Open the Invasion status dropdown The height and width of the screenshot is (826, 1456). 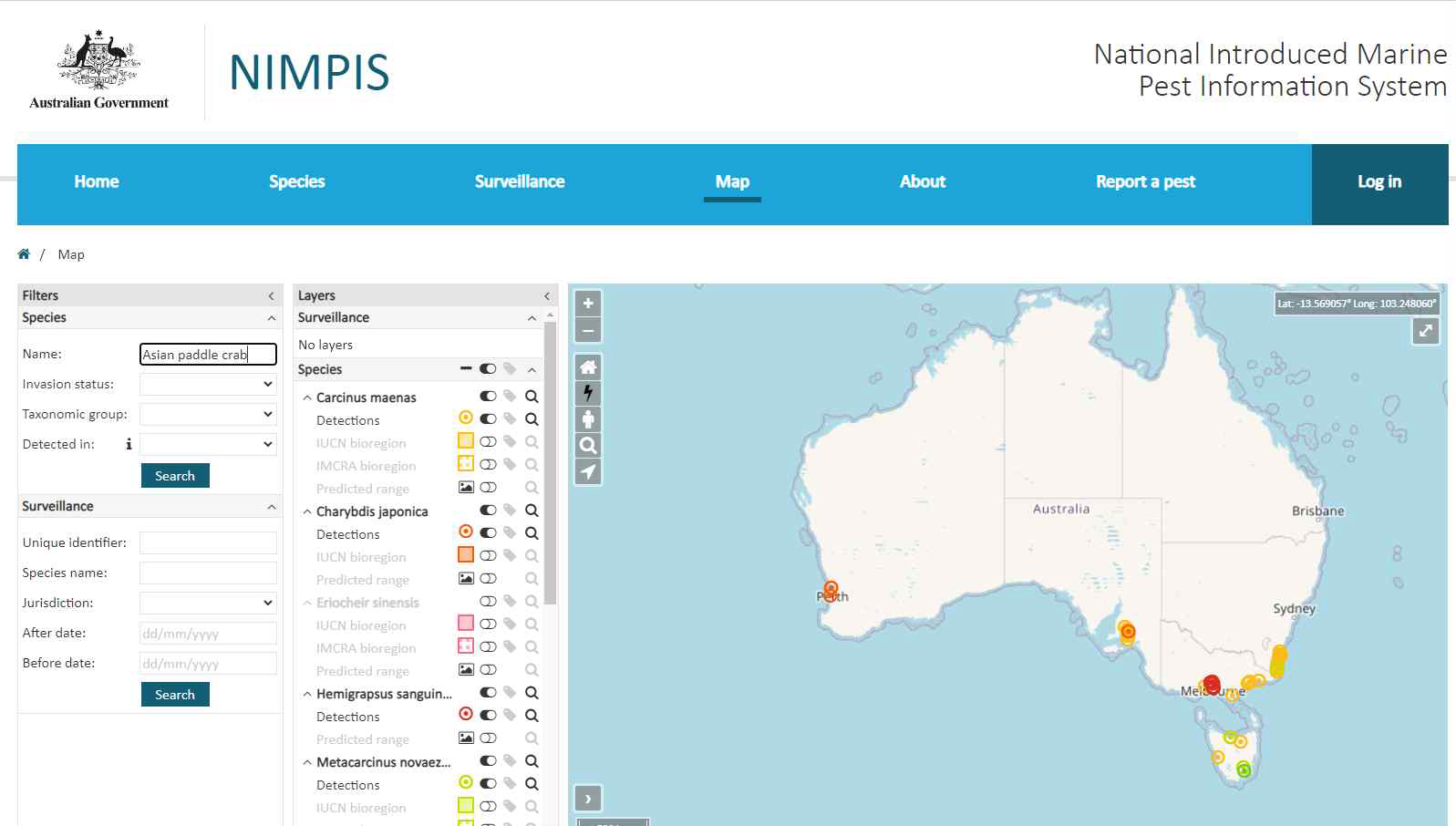(208, 384)
